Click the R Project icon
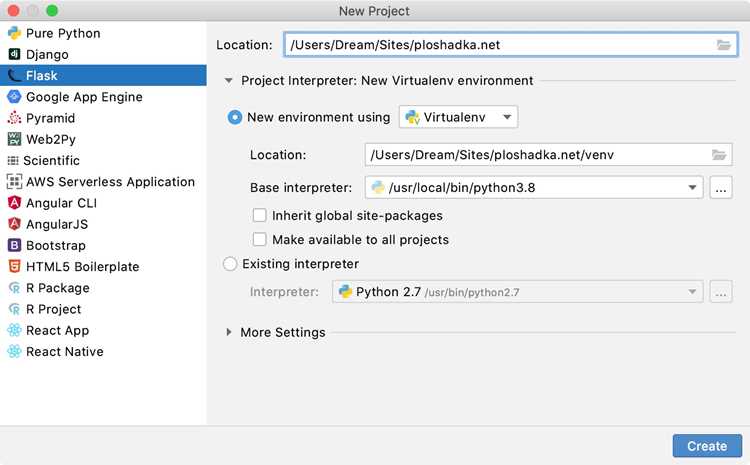The height and width of the screenshot is (465, 750). pyautogui.click(x=14, y=309)
